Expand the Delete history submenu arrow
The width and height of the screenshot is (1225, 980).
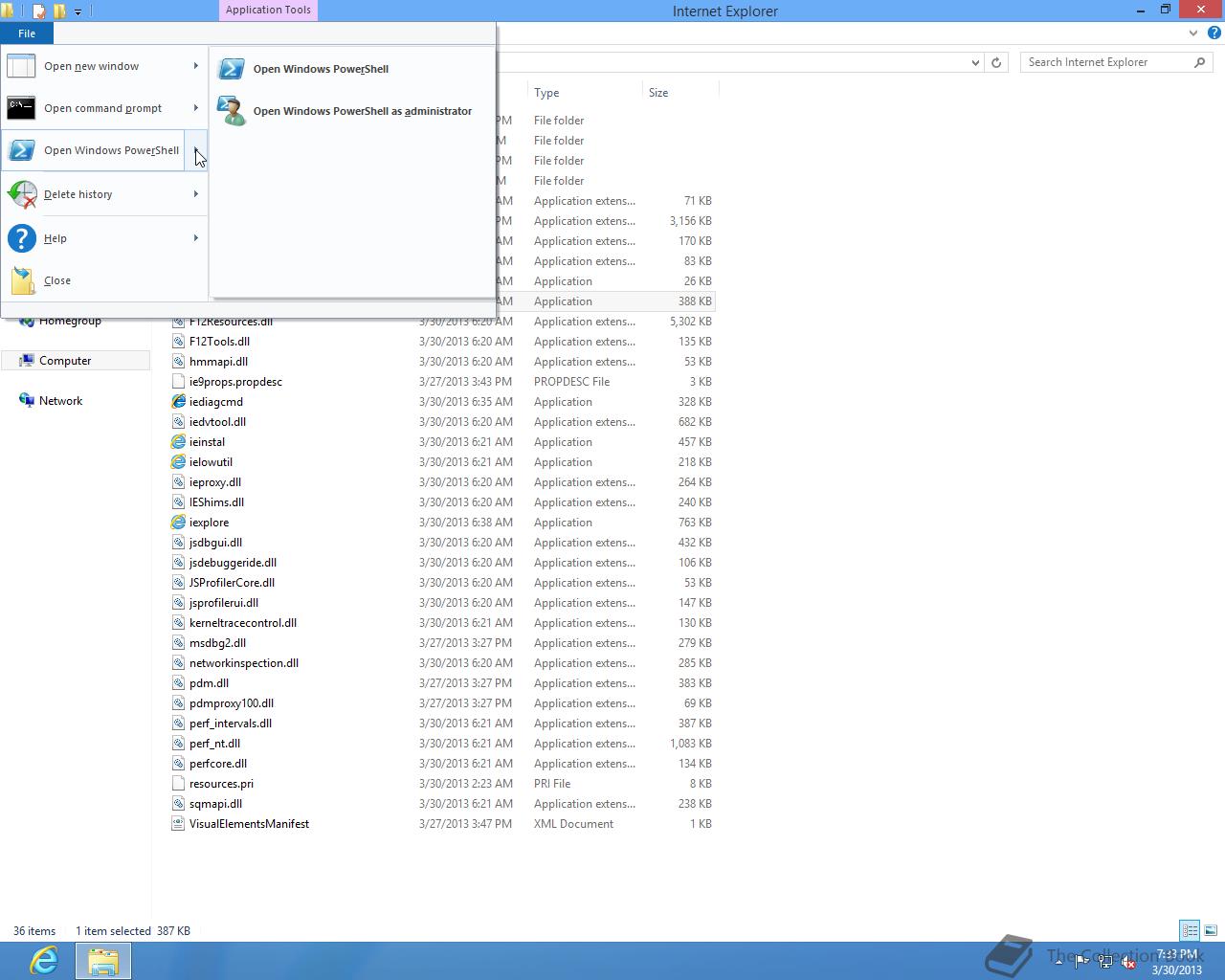196,194
